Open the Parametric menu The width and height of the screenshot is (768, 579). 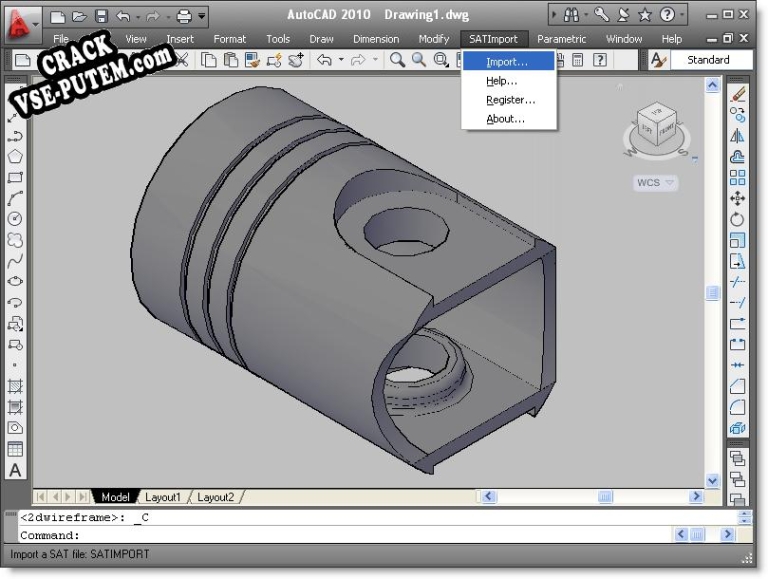(x=562, y=39)
